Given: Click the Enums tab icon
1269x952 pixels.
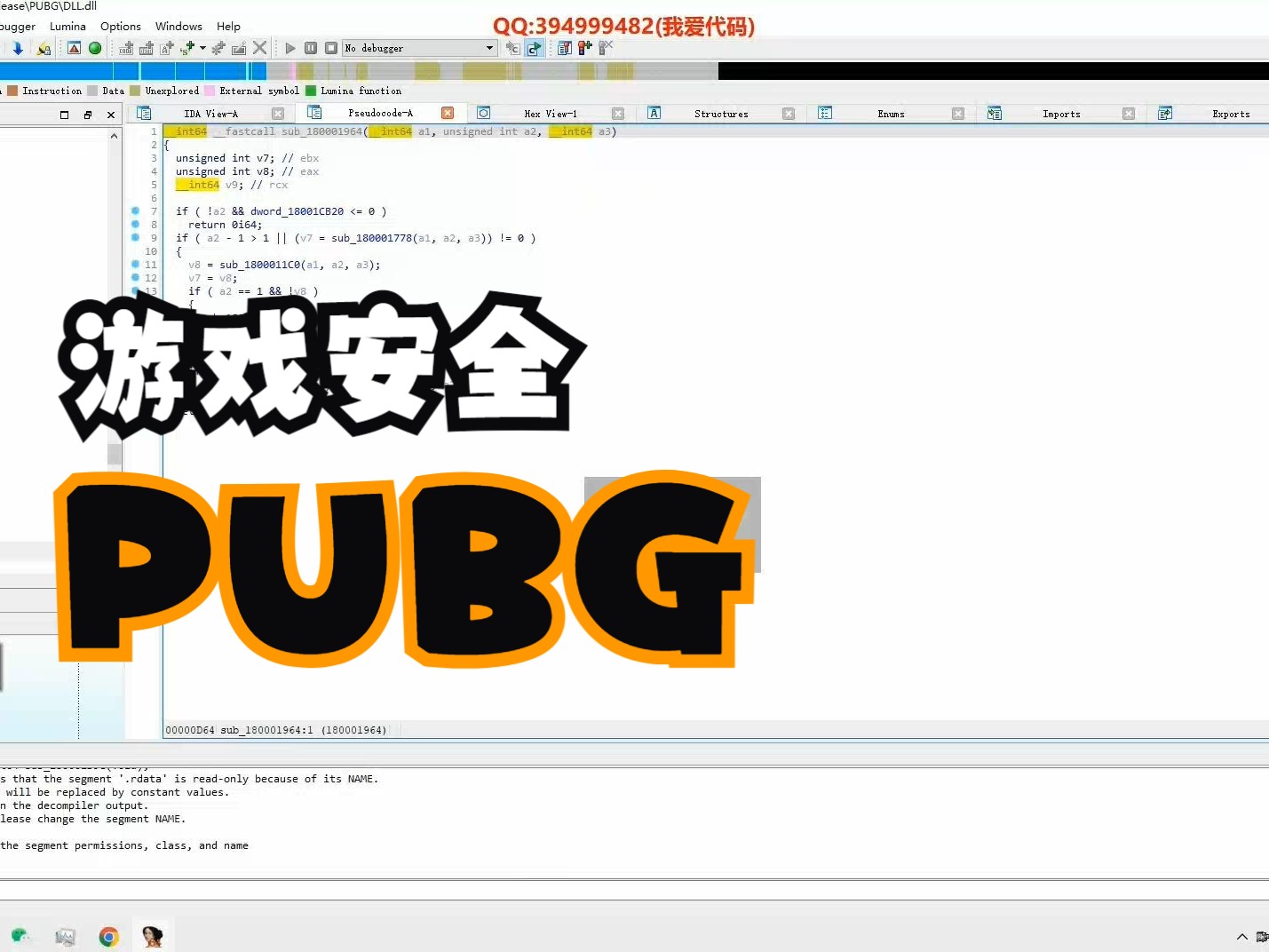Looking at the screenshot, I should click(825, 113).
